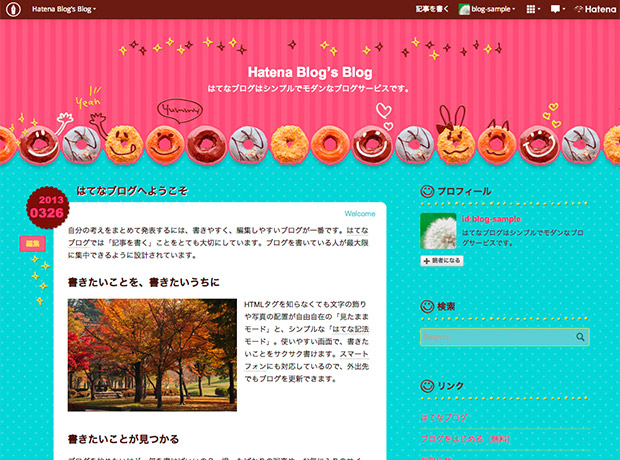Open the はてなブログ sidebar link
The image size is (620, 460).
click(x=444, y=417)
